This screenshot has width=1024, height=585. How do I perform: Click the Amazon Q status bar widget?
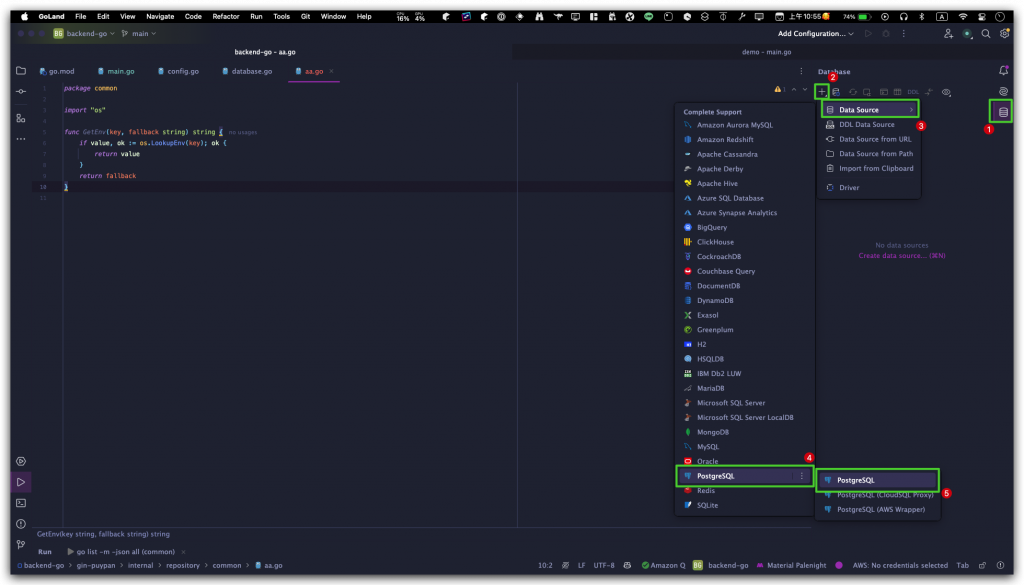click(664, 565)
